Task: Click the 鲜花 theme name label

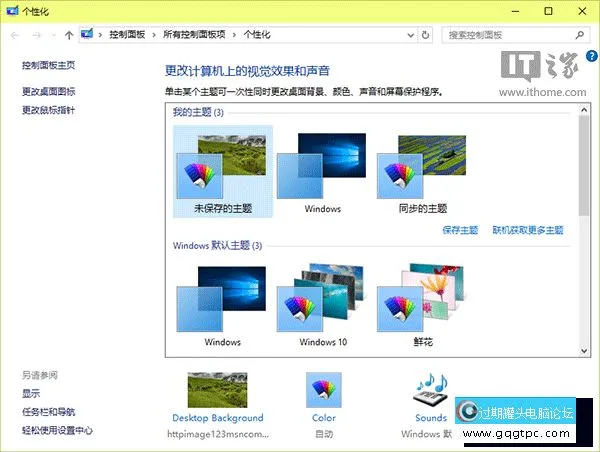Action: pos(423,342)
